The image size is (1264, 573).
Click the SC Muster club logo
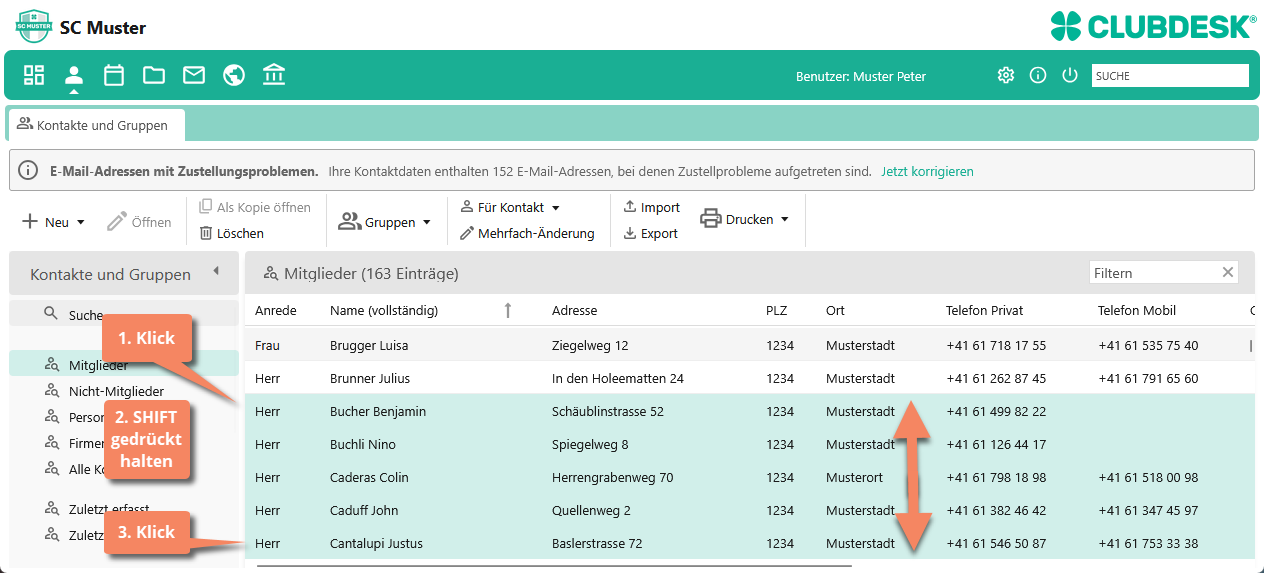click(x=34, y=25)
